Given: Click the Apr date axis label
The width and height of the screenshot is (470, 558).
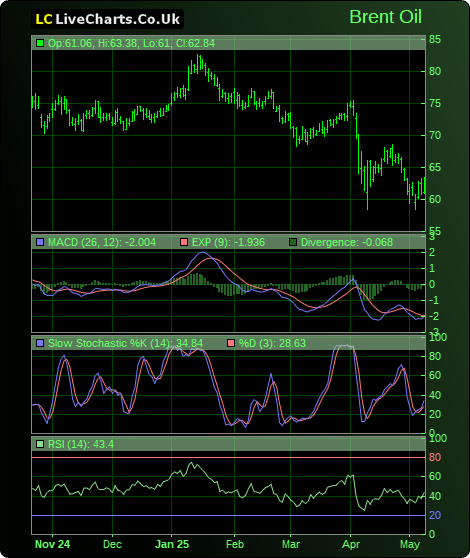Looking at the screenshot, I should pyautogui.click(x=351, y=544).
